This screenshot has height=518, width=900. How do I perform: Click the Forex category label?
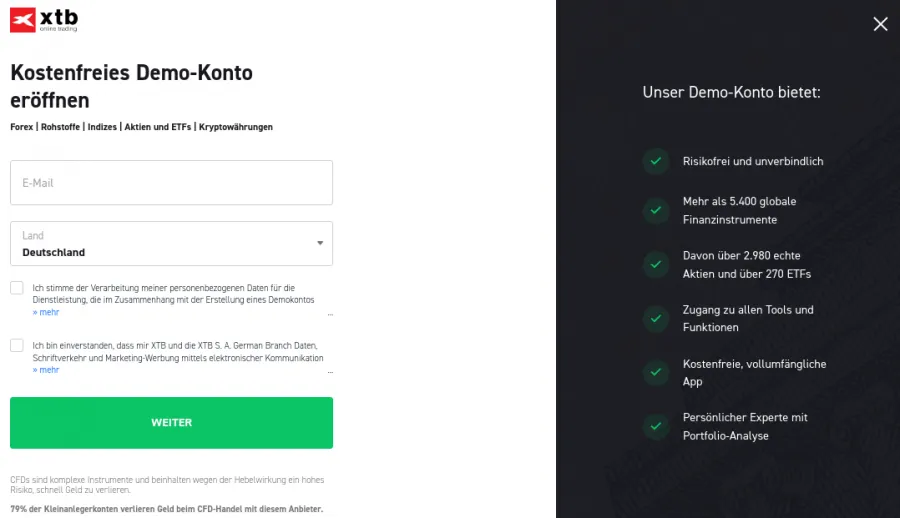coord(21,127)
